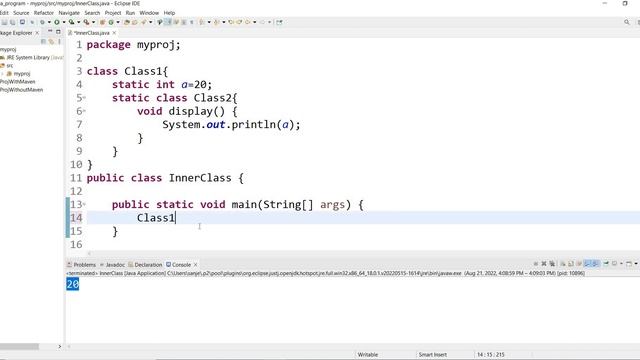Collapse all in Package Explorer
This screenshot has width=640, height=360.
43,41
